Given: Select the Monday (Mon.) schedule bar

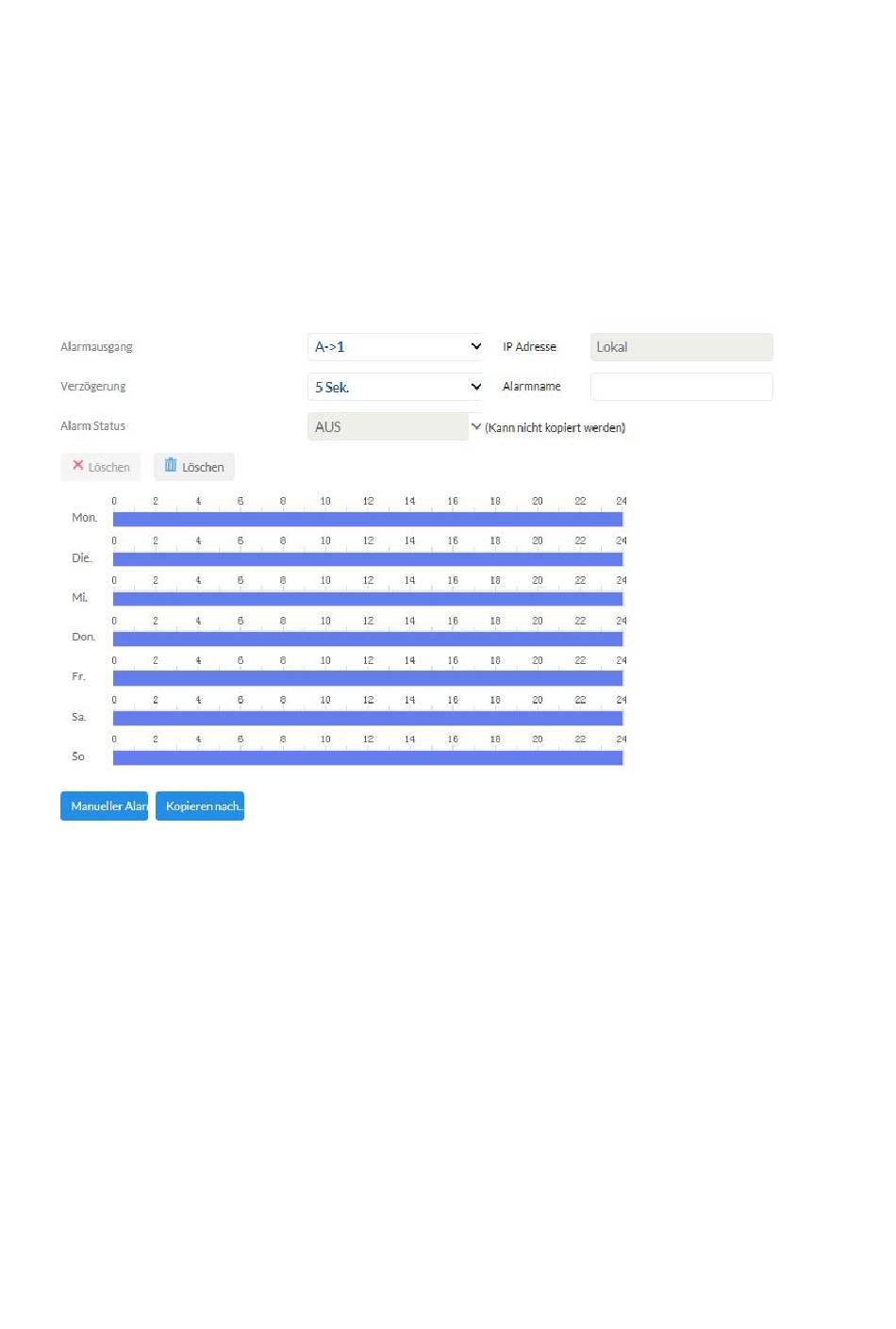Looking at the screenshot, I should tap(368, 519).
